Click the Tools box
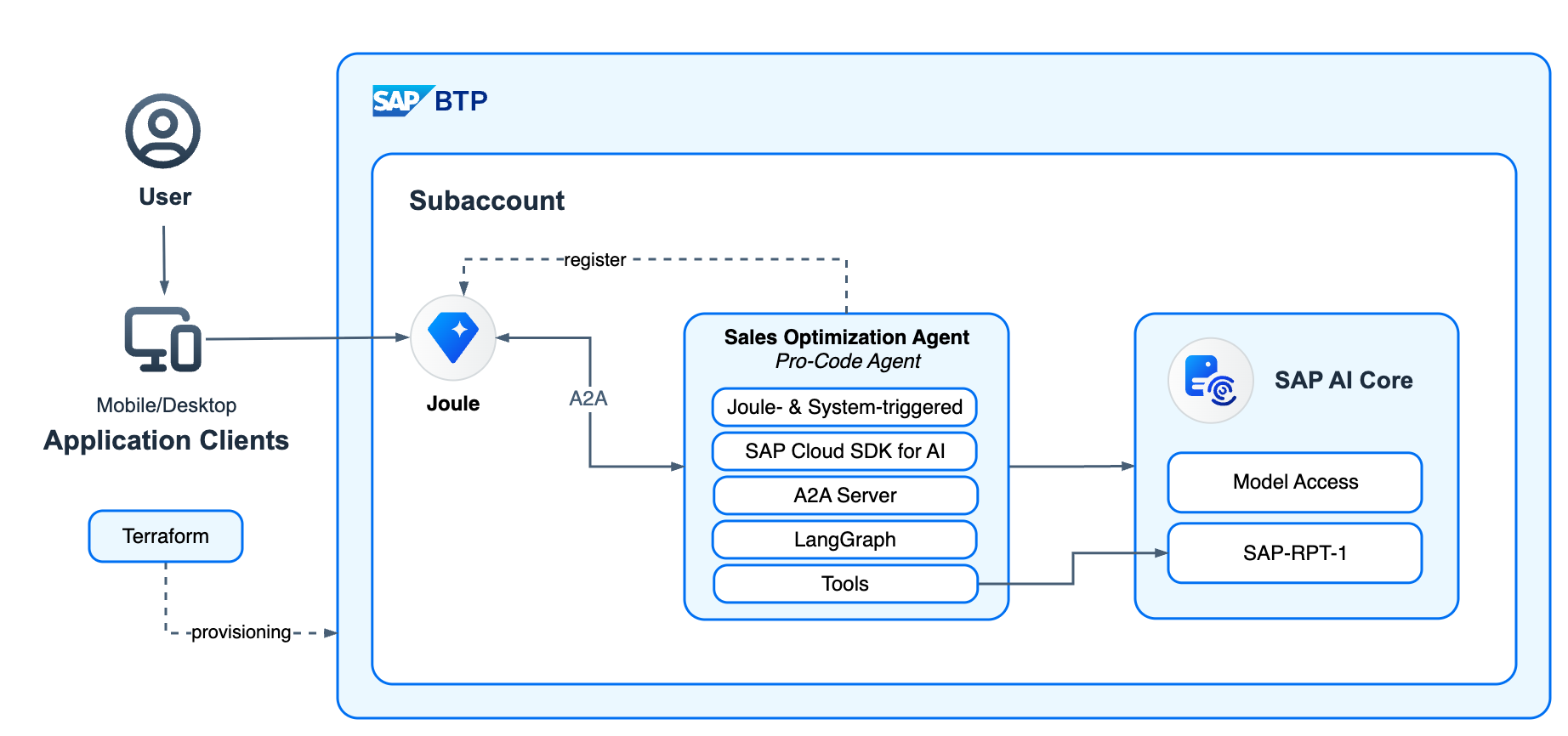The width and height of the screenshot is (1568, 736). point(845,584)
